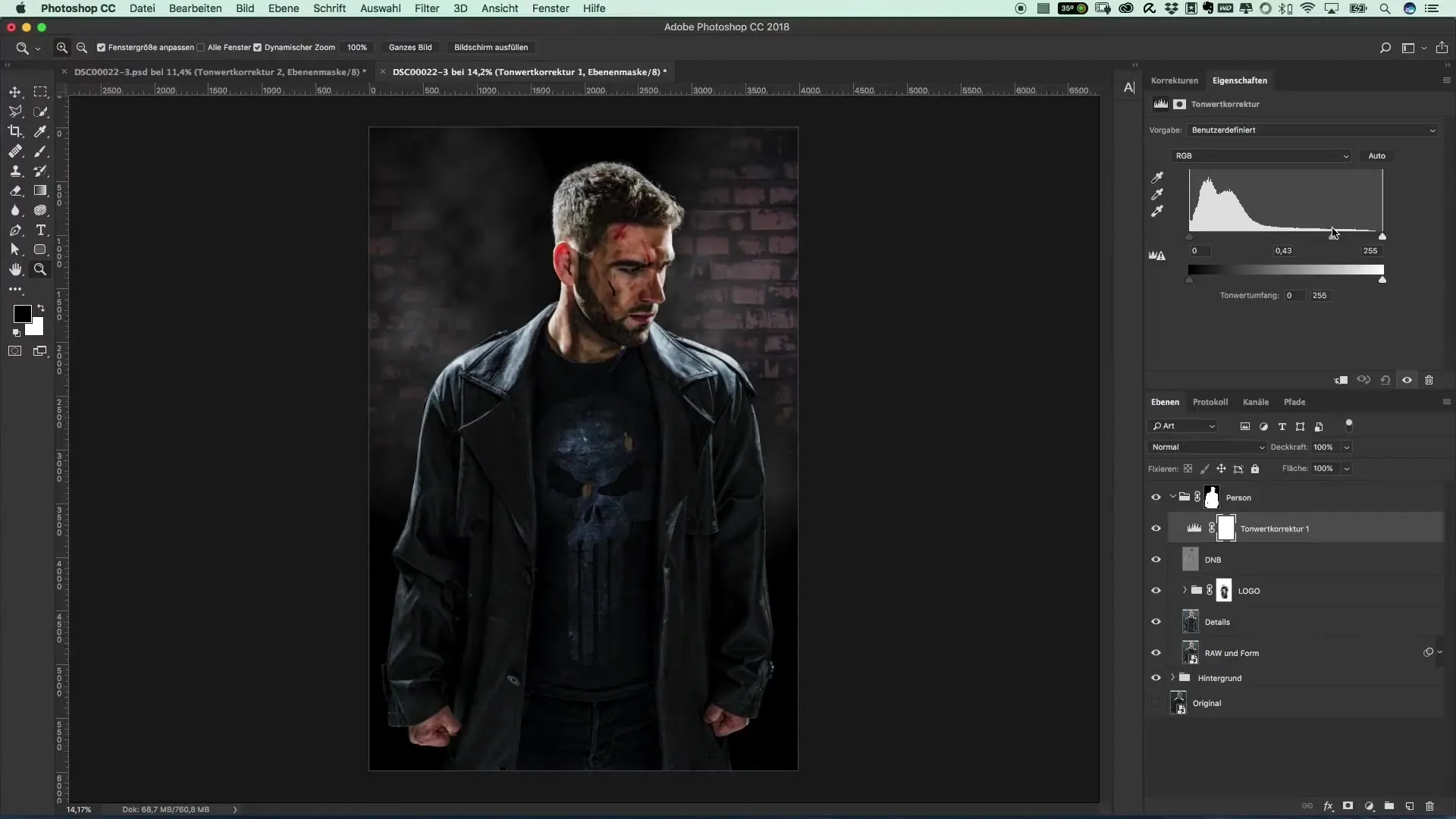1456x819 pixels.
Task: Hide the Details layer
Action: pyautogui.click(x=1156, y=622)
